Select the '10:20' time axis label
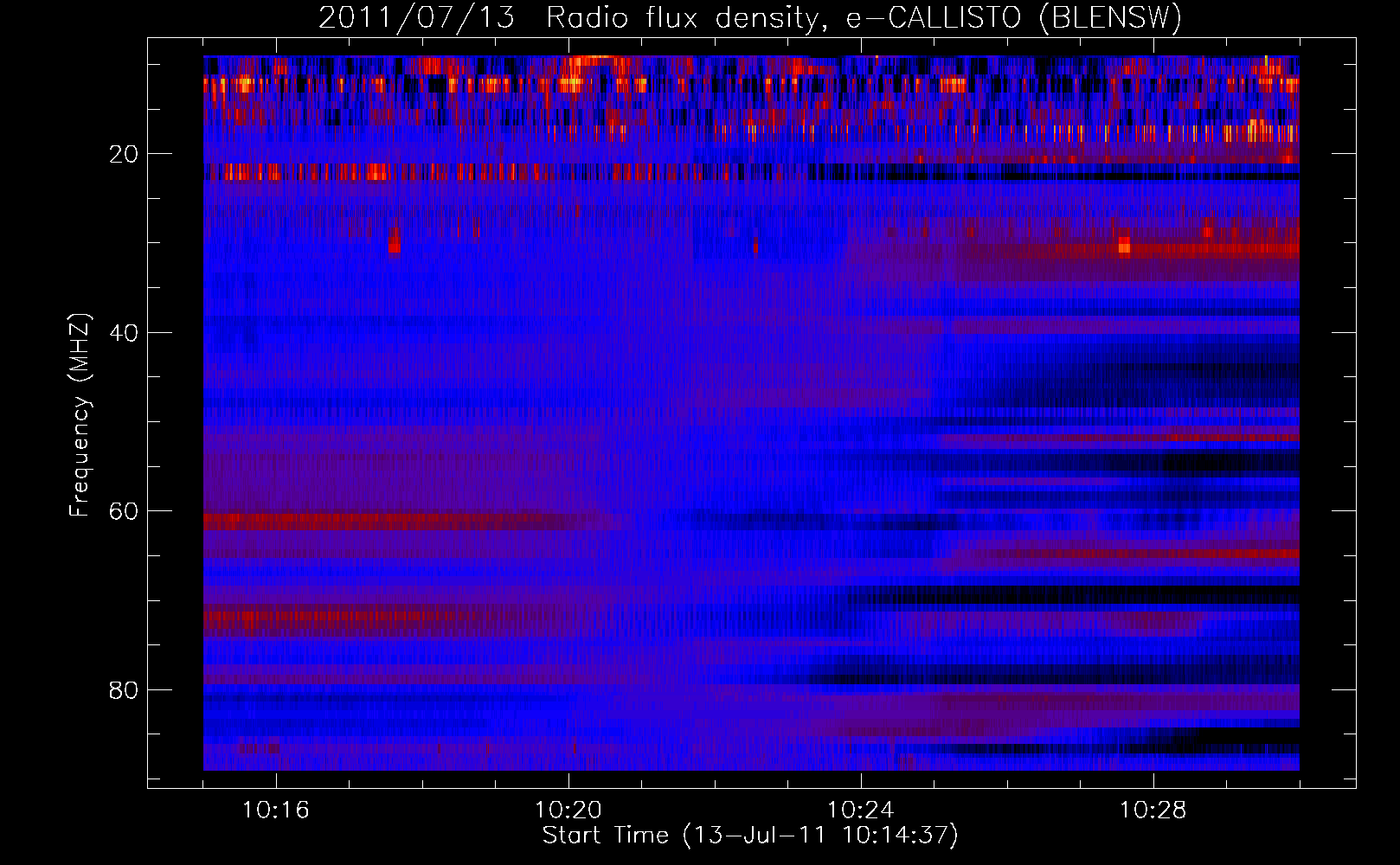Viewport: 1400px width, 865px height. (568, 811)
